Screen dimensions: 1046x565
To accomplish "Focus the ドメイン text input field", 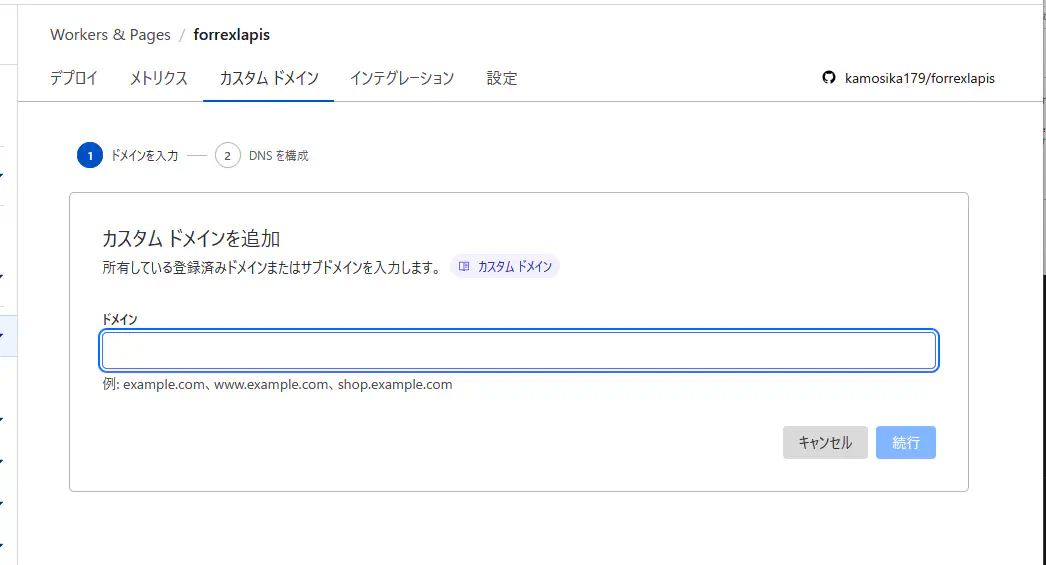I will pos(518,351).
